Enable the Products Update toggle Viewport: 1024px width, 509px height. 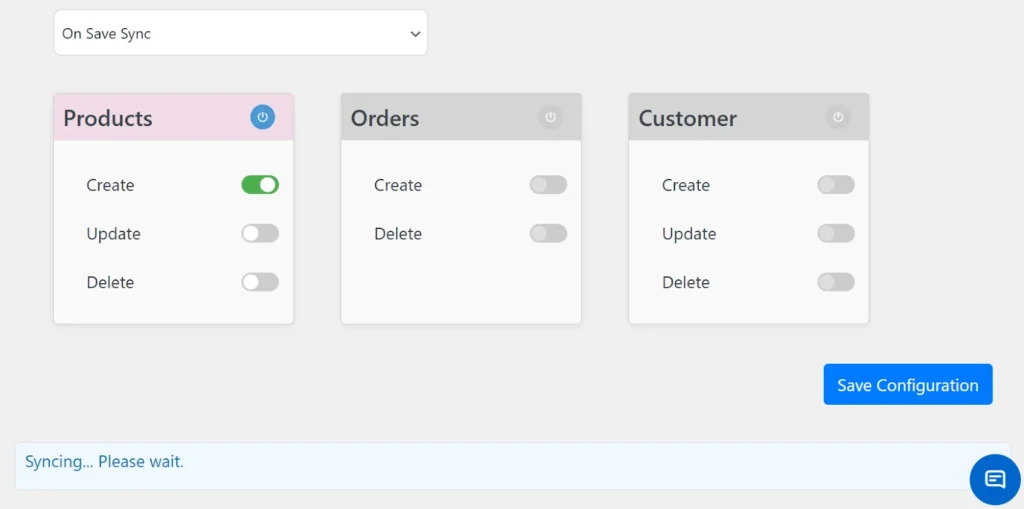point(260,233)
